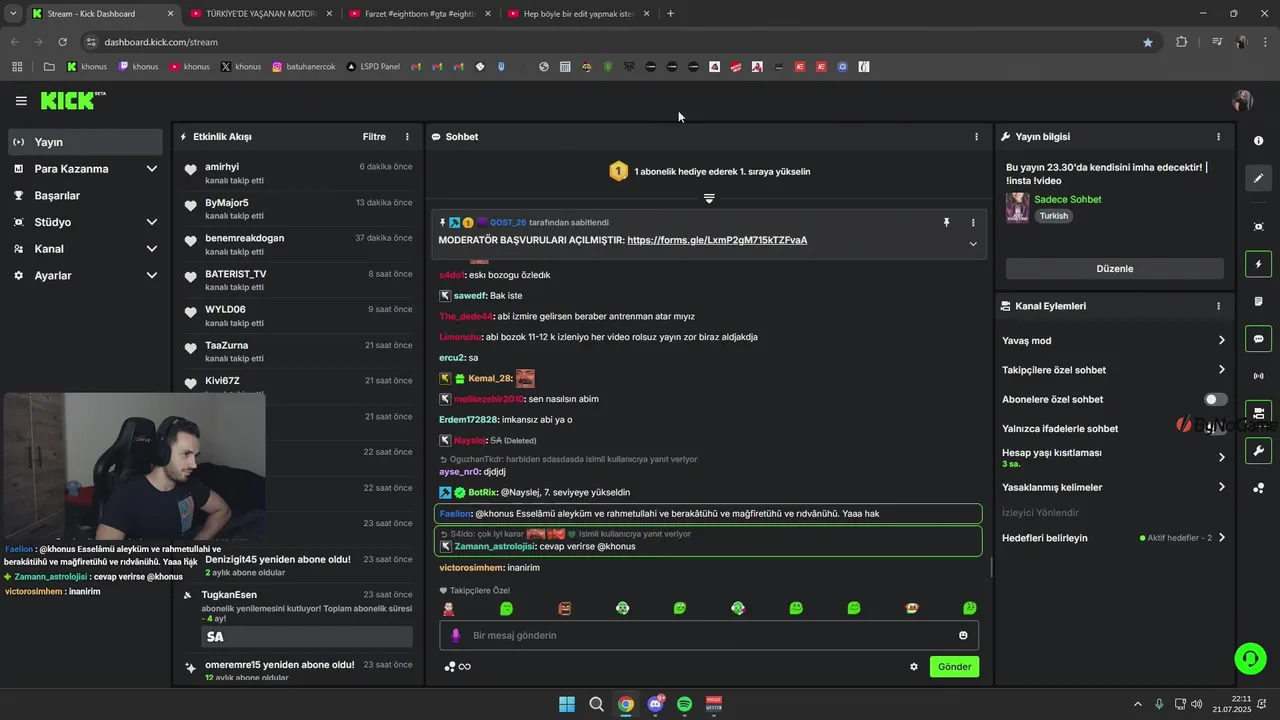Image resolution: width=1280 pixels, height=720 pixels.
Task: Click the pencil edit icon in right rail
Action: pos(1259,178)
